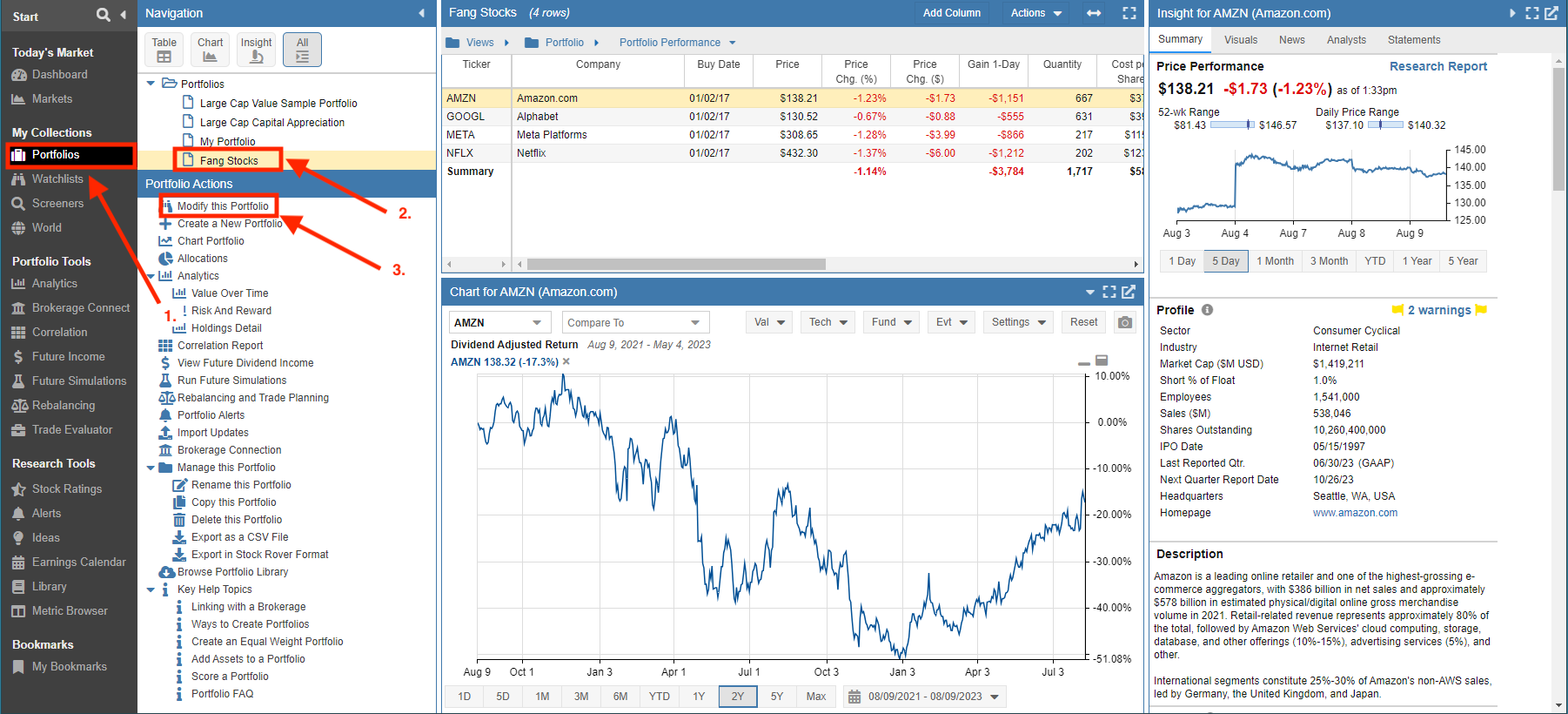This screenshot has width=1568, height=714.
Task: Open Earnings Calendar
Action: (x=78, y=562)
